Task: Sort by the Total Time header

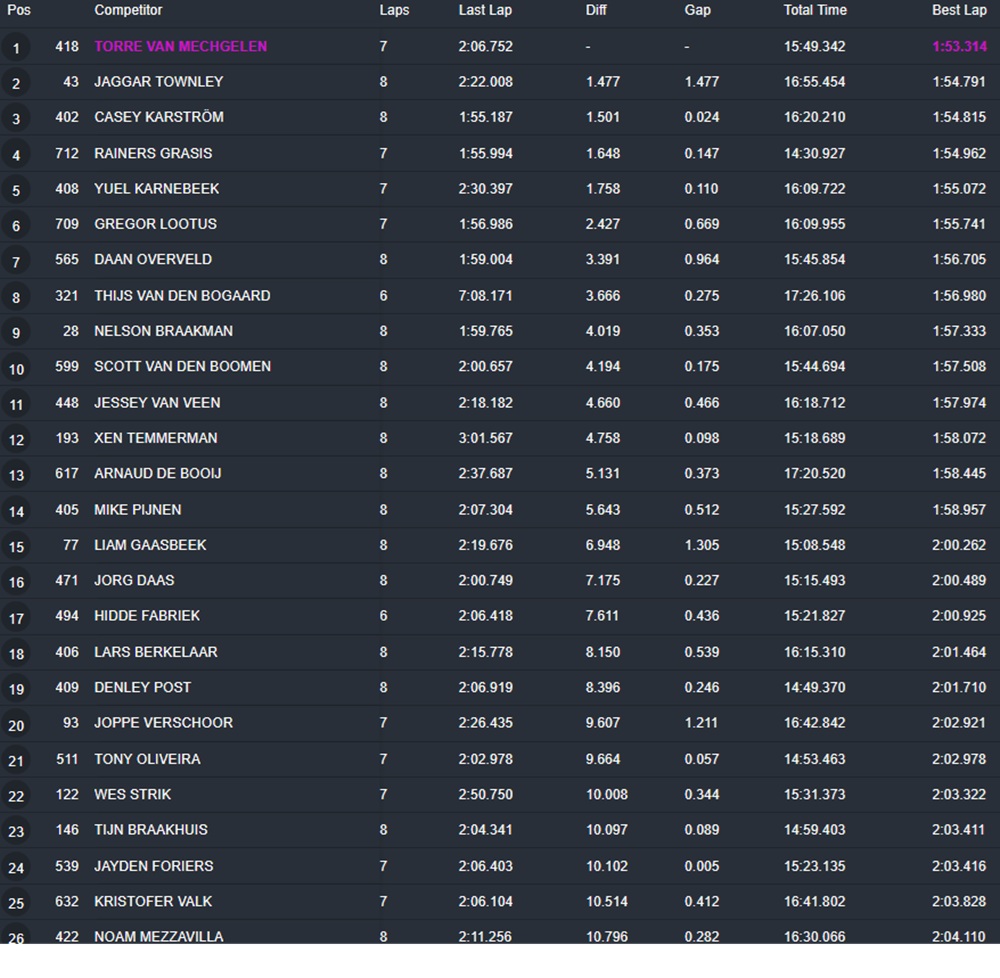Action: pyautogui.click(x=815, y=10)
